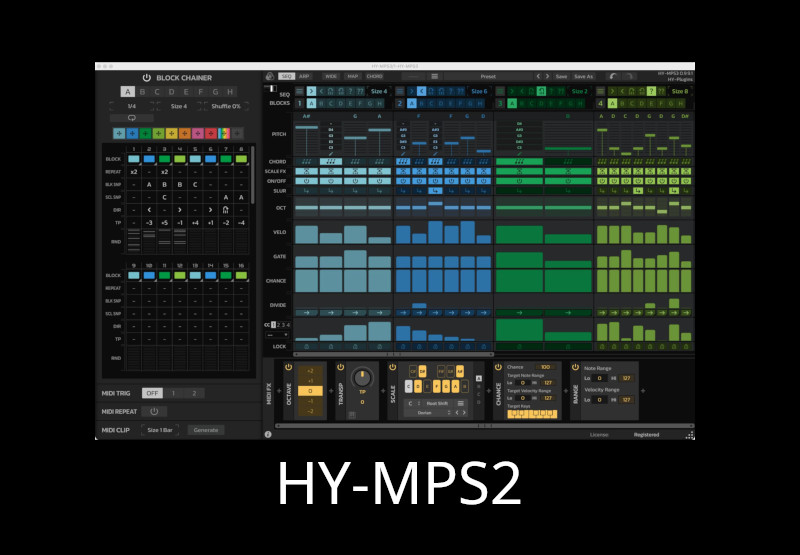This screenshot has width=800, height=555.
Task: Open the Shuffle 0% control
Action: pos(226,106)
